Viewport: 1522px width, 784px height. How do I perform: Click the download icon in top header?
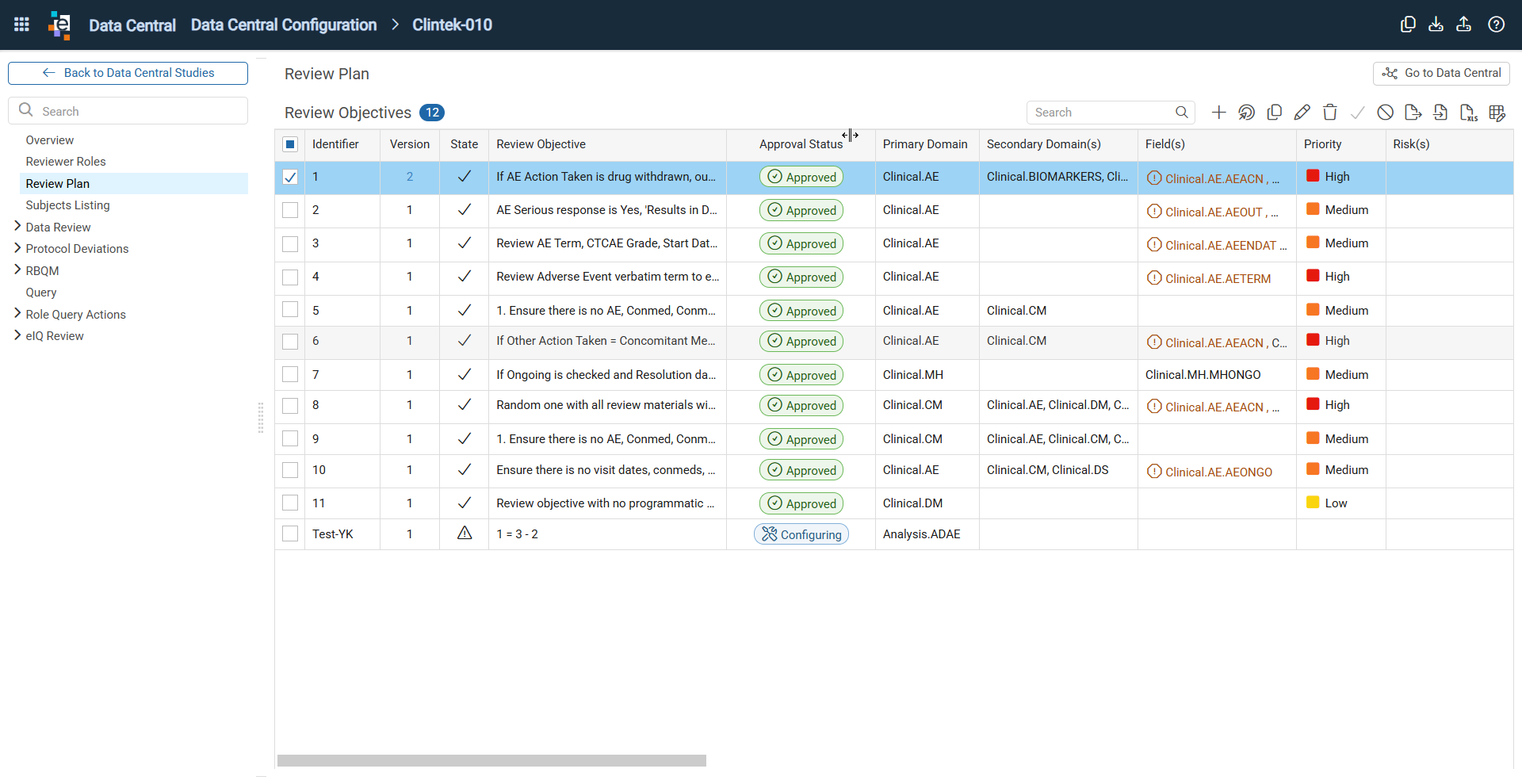click(x=1436, y=25)
